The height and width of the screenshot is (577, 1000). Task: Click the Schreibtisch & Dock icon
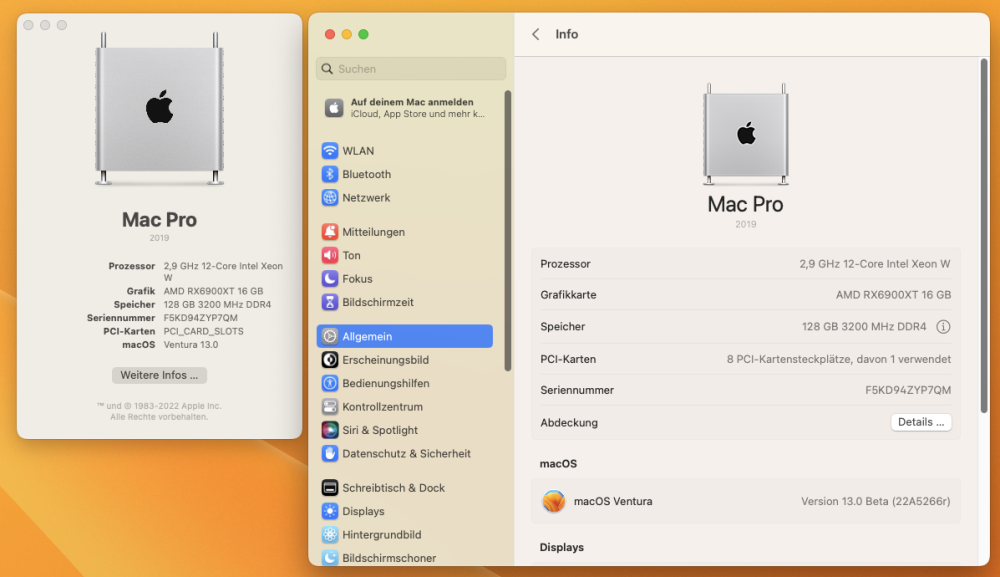tap(330, 488)
